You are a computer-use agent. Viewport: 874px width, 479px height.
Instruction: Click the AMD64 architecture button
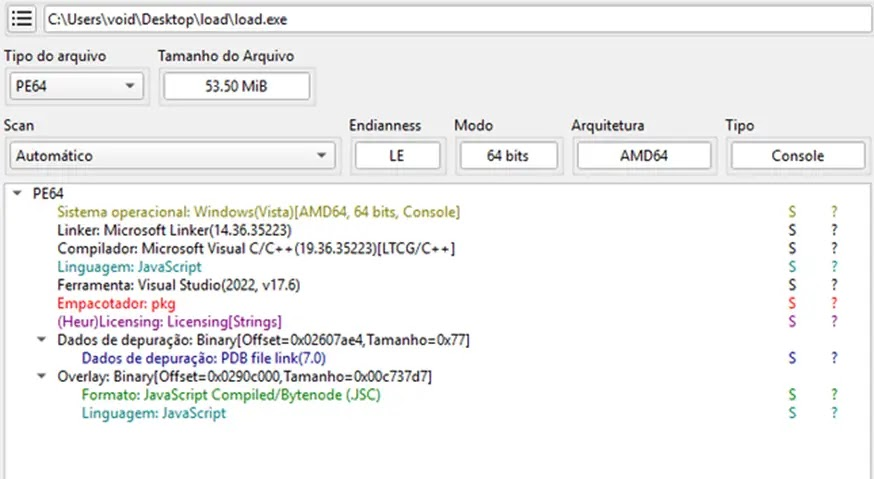pos(644,156)
